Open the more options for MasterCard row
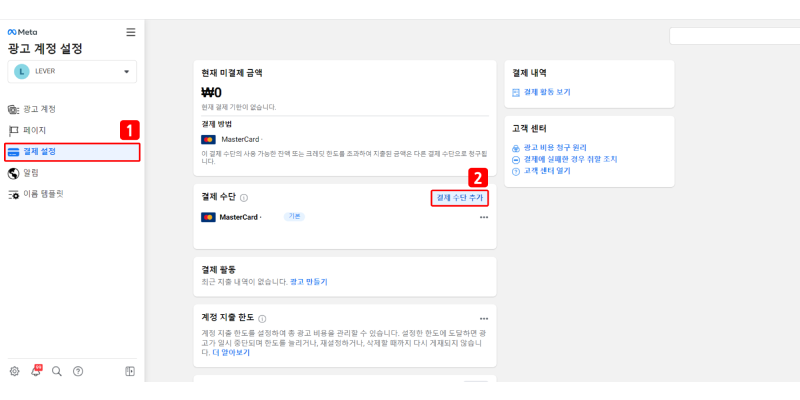This screenshot has width=800, height=400. pyautogui.click(x=484, y=217)
